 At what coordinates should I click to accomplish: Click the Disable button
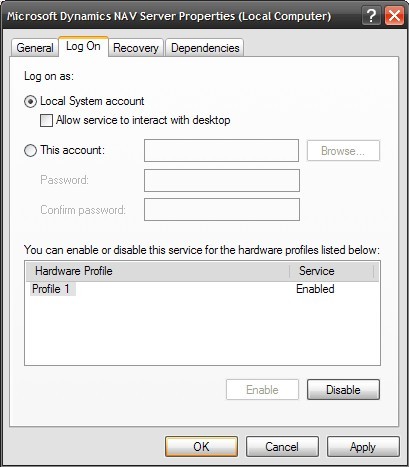click(x=343, y=390)
